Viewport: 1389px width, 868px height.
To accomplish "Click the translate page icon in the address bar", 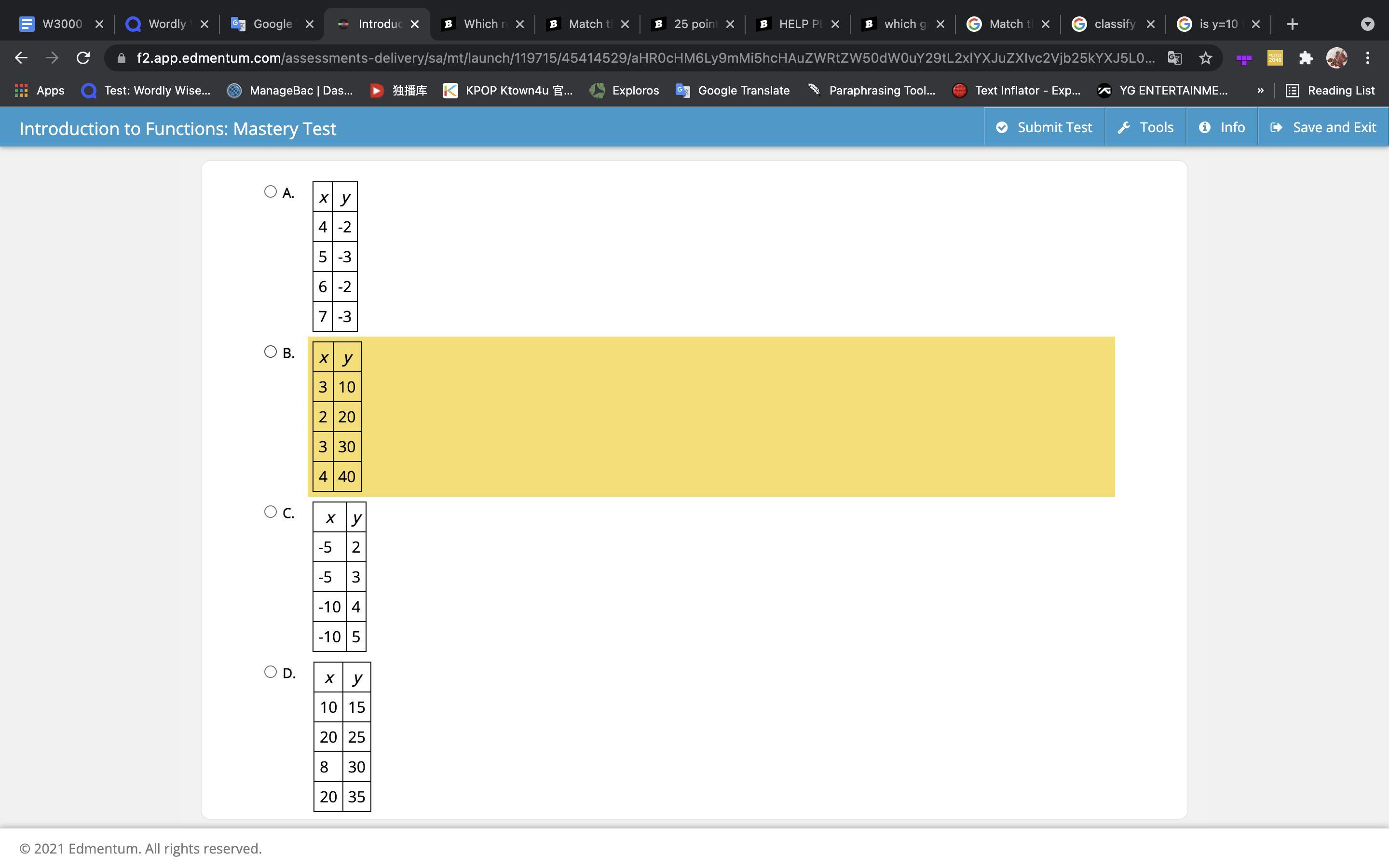I will pyautogui.click(x=1174, y=58).
